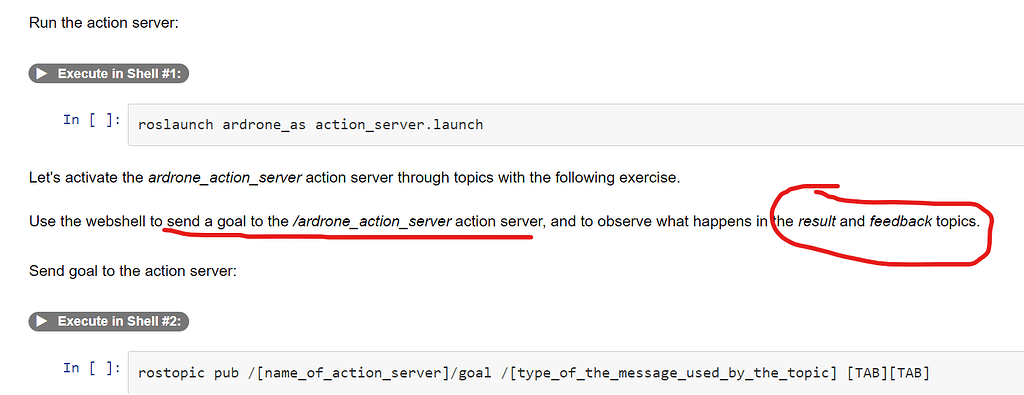
Task: Click the Send goal to the action server text
Action: [133, 270]
